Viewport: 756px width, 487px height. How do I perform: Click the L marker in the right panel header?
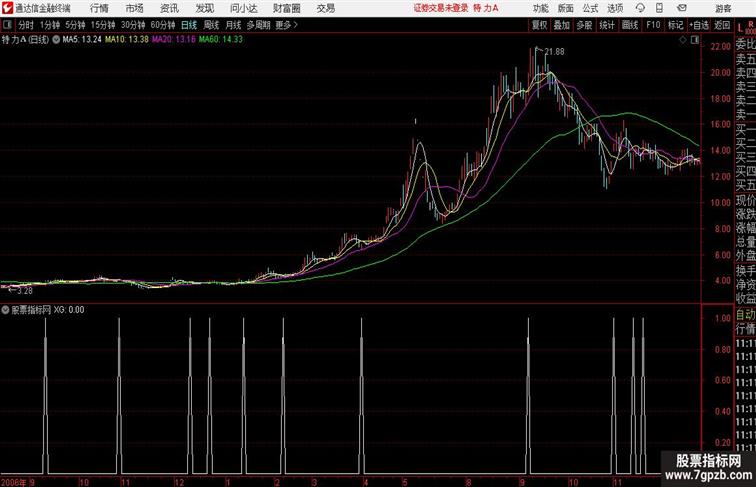point(741,28)
